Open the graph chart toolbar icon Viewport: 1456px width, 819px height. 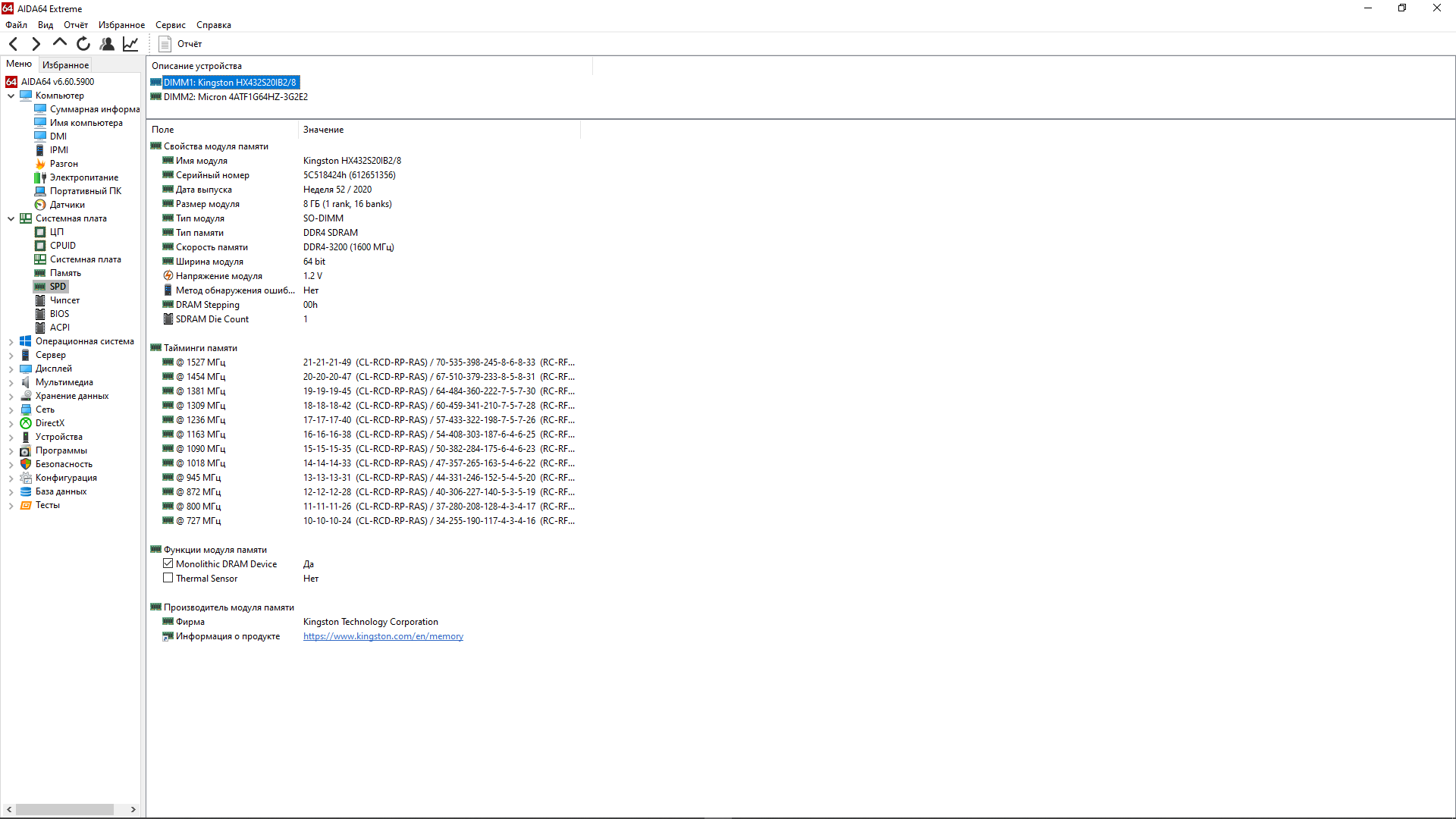click(130, 44)
